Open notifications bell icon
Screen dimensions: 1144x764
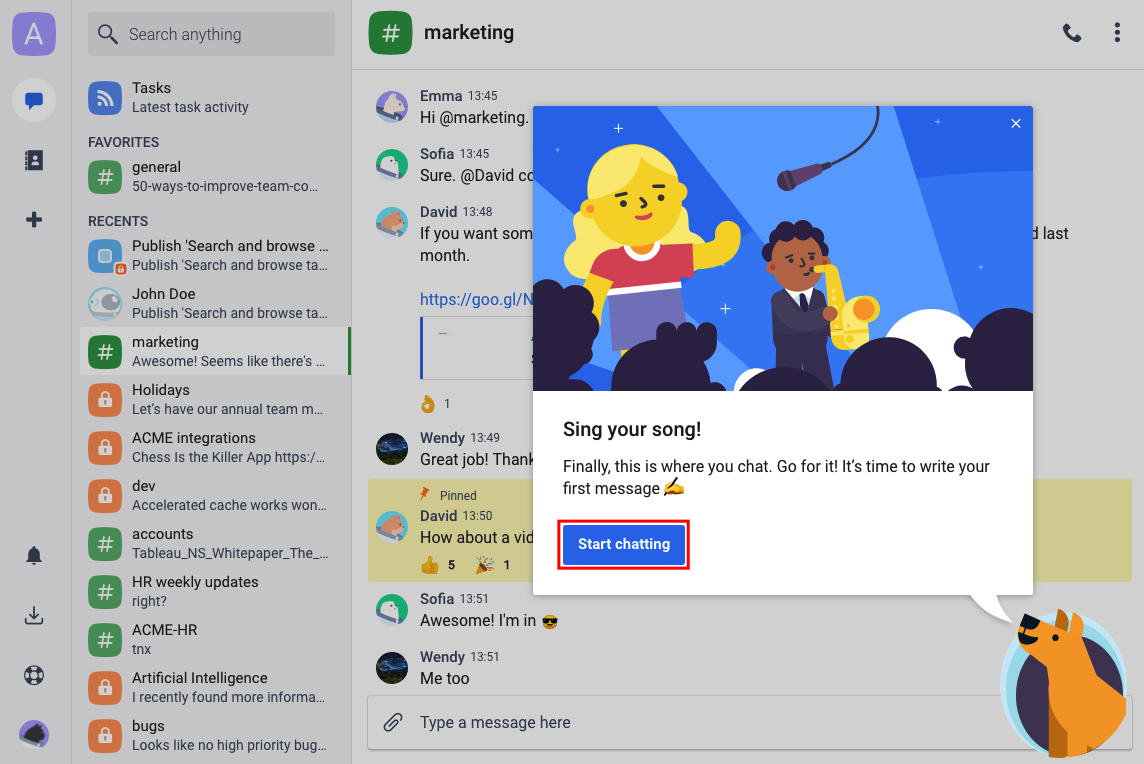[34, 555]
